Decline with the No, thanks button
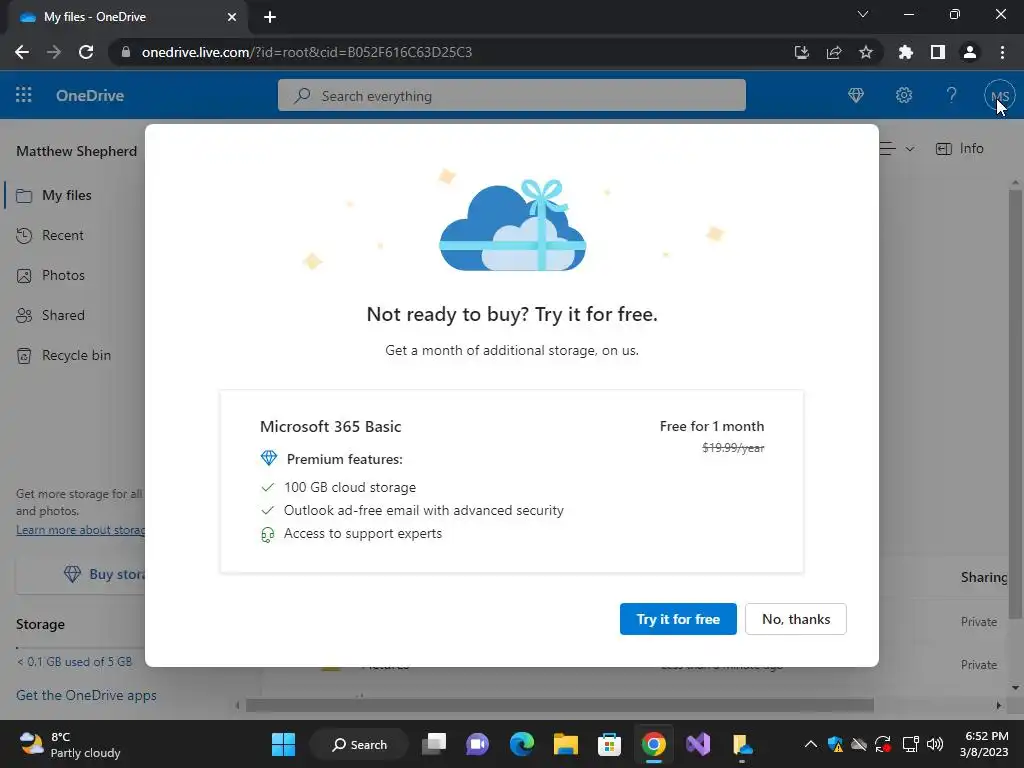The height and width of the screenshot is (768, 1024). click(795, 619)
